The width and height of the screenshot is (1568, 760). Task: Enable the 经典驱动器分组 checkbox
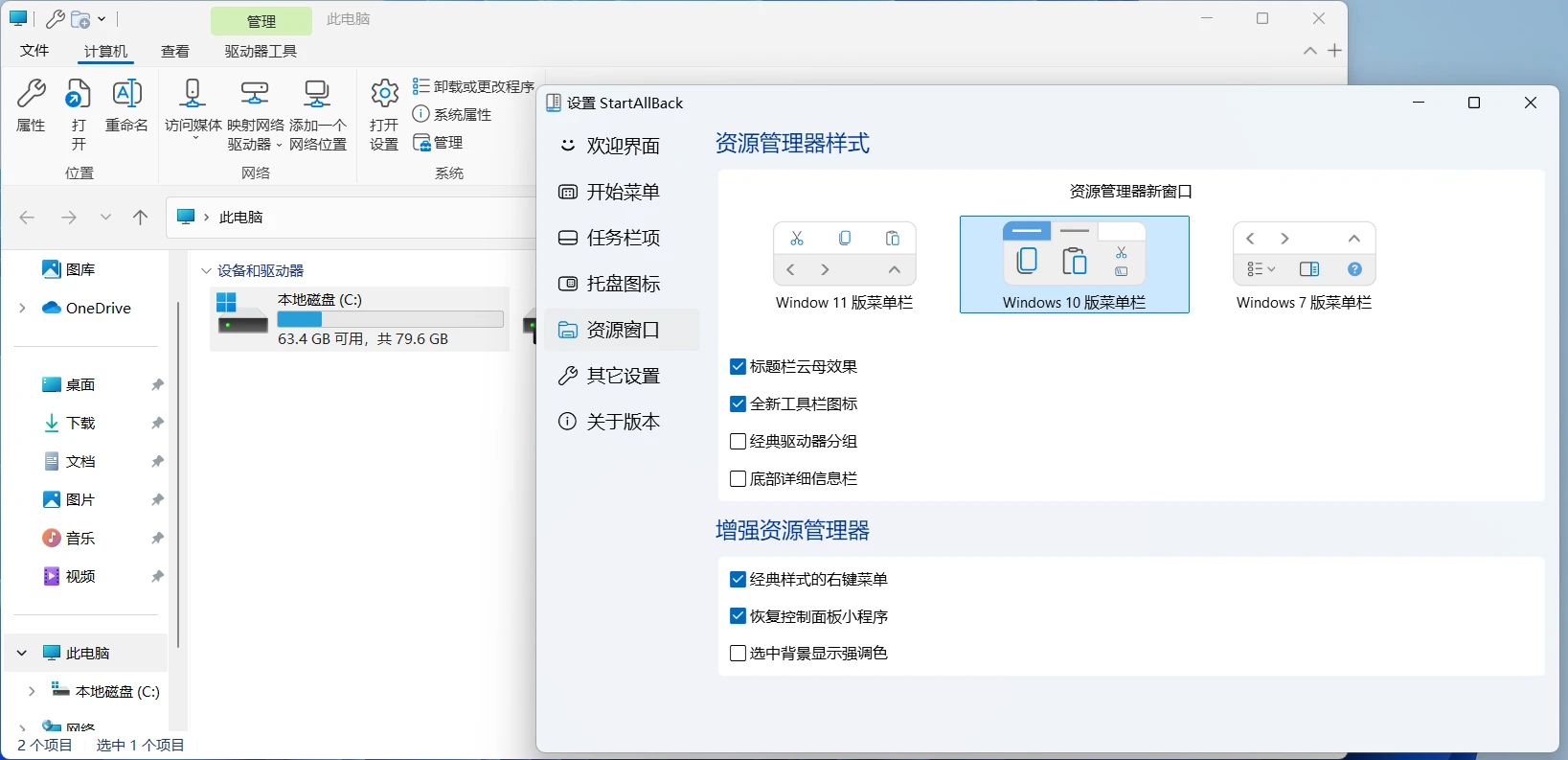(738, 442)
